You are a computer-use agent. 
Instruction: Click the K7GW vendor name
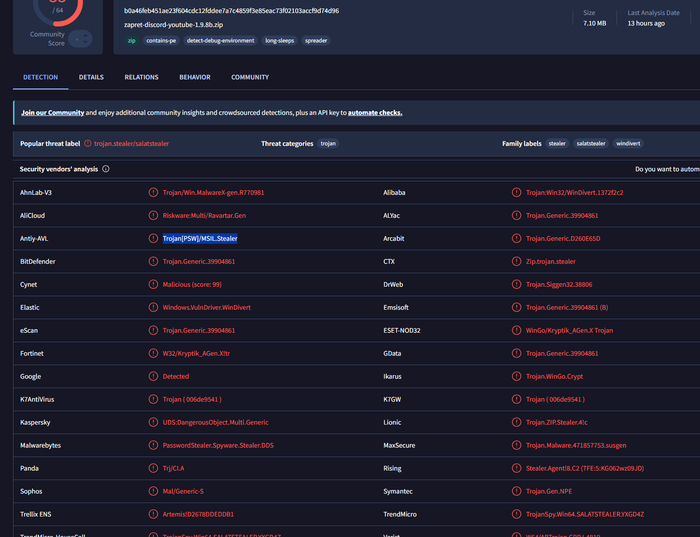(392, 399)
